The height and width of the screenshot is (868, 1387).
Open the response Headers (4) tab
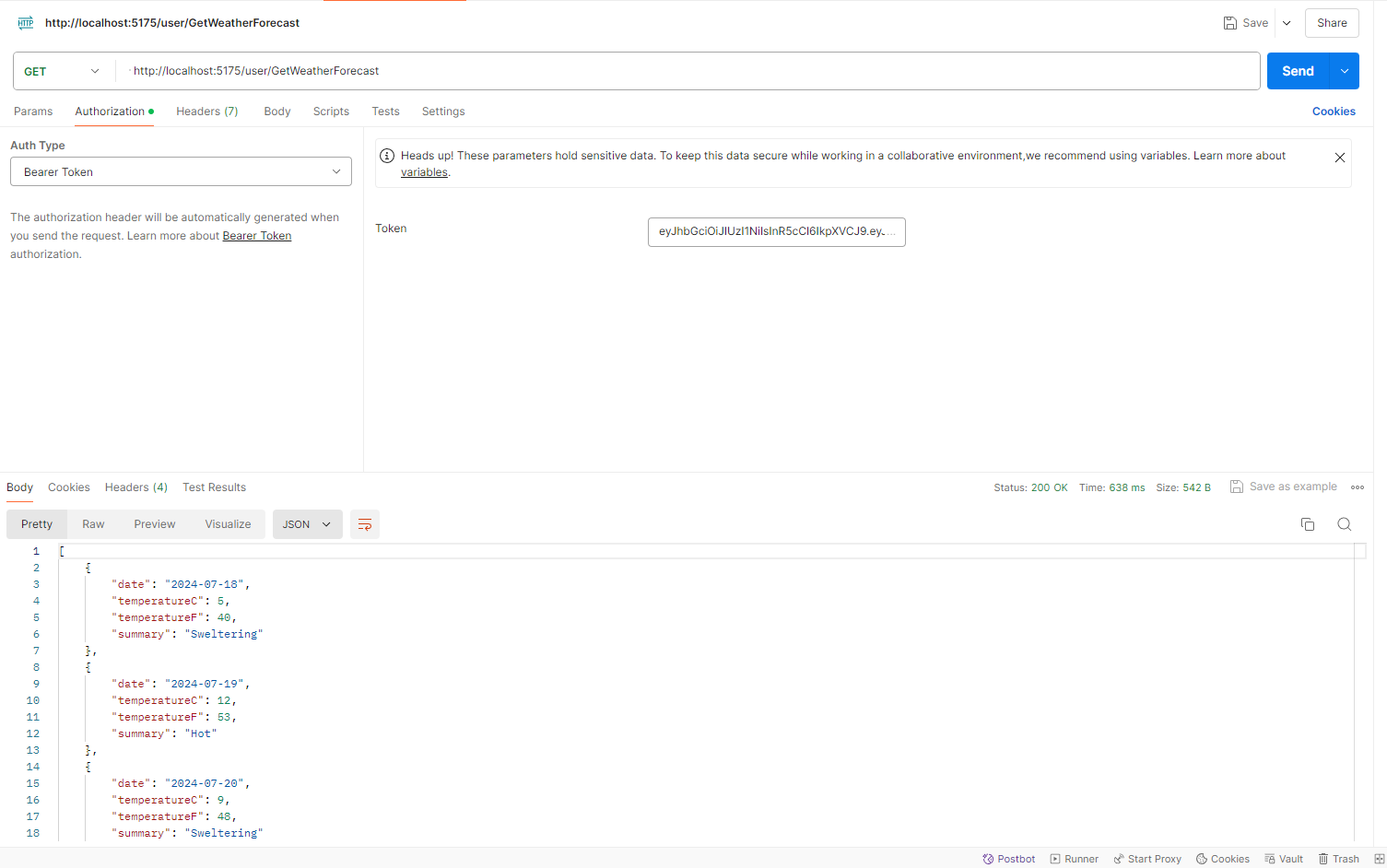point(136,487)
